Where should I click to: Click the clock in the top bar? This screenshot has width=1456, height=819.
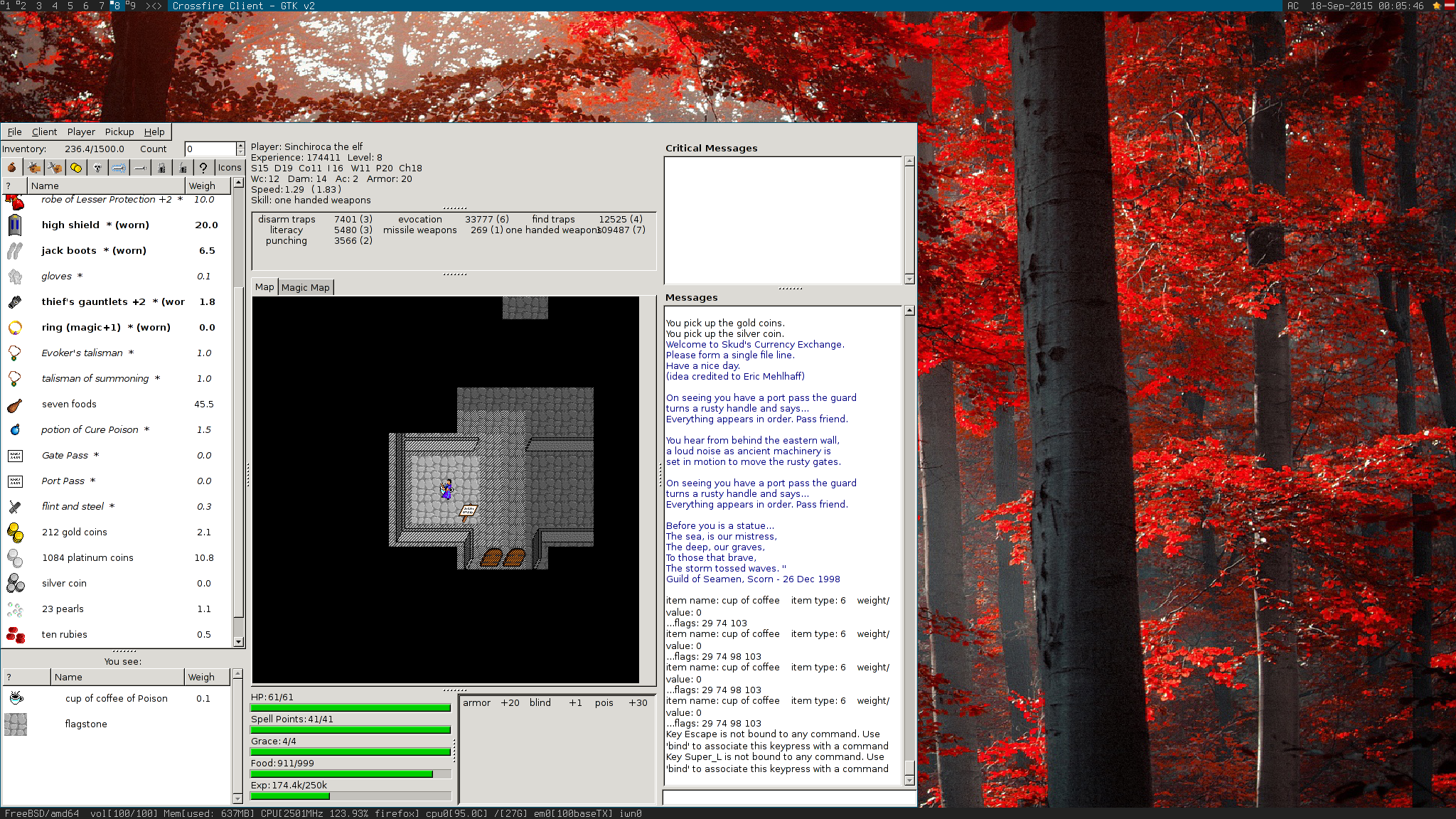click(x=1366, y=6)
